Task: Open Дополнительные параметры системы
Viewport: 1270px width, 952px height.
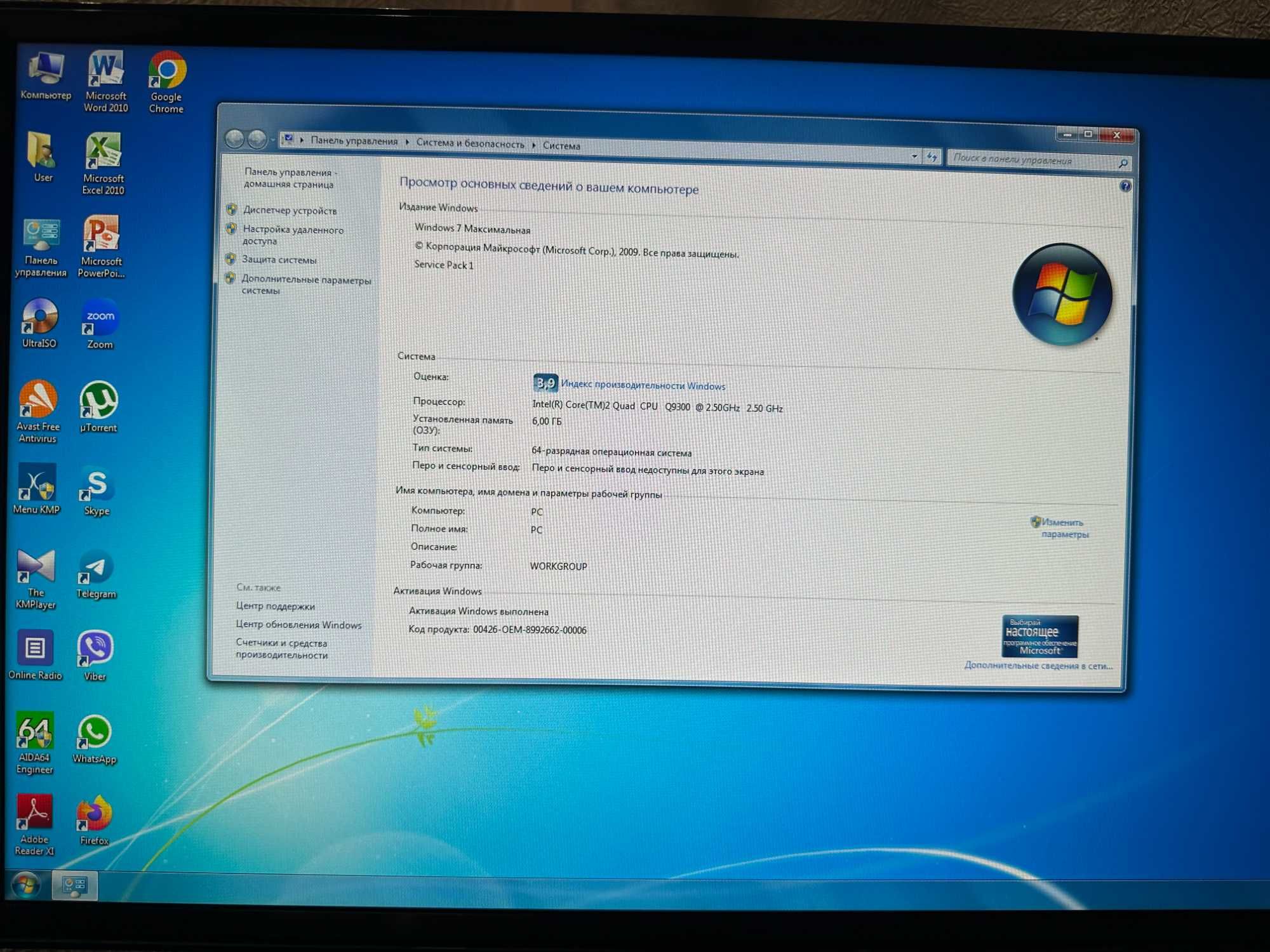Action: (306, 285)
